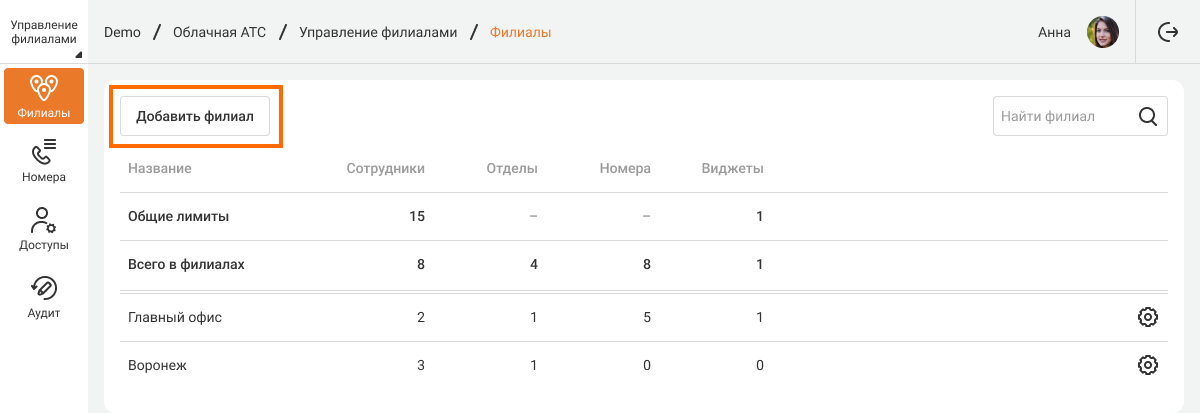1200x413 pixels.
Task: Navigate to Облачная АТС breadcrumb
Action: (x=219, y=32)
